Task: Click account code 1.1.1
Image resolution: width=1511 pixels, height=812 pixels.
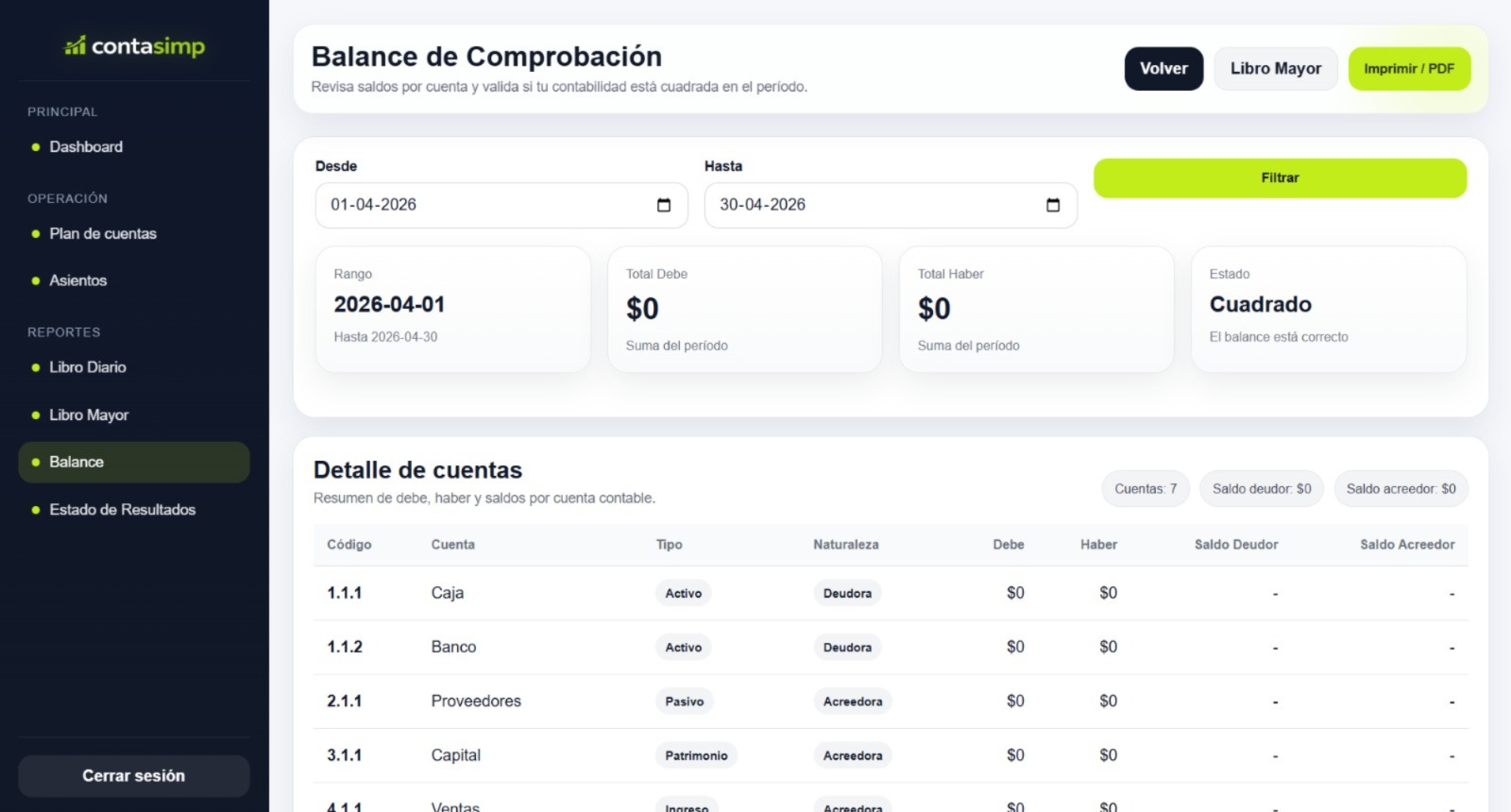Action: click(345, 593)
